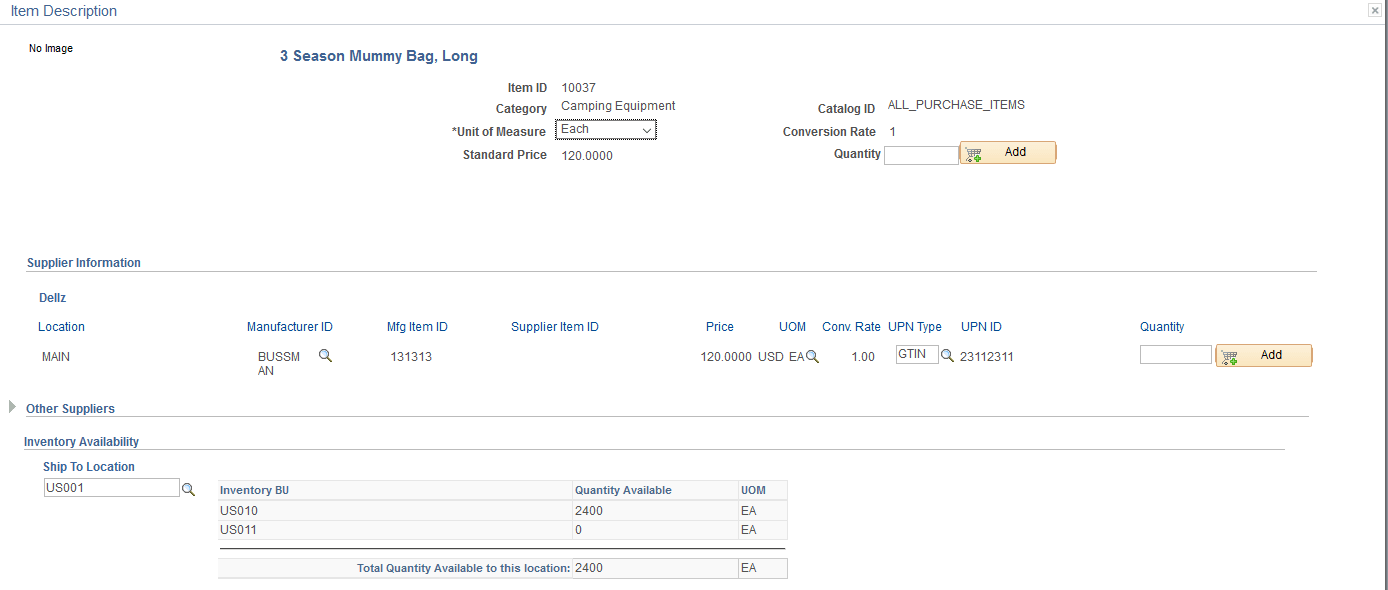
Task: Click the Supplier Item ID column header
Action: pyautogui.click(x=554, y=327)
